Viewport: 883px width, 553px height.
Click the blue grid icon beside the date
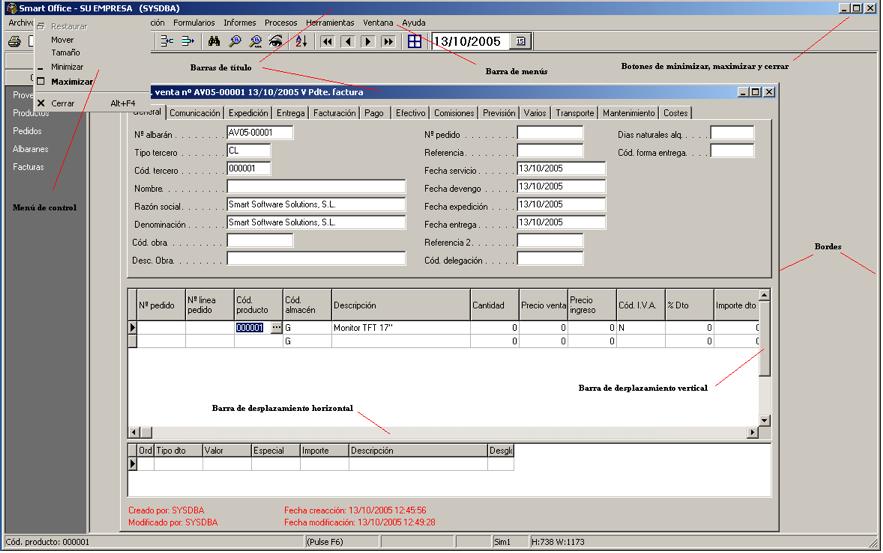pos(415,42)
